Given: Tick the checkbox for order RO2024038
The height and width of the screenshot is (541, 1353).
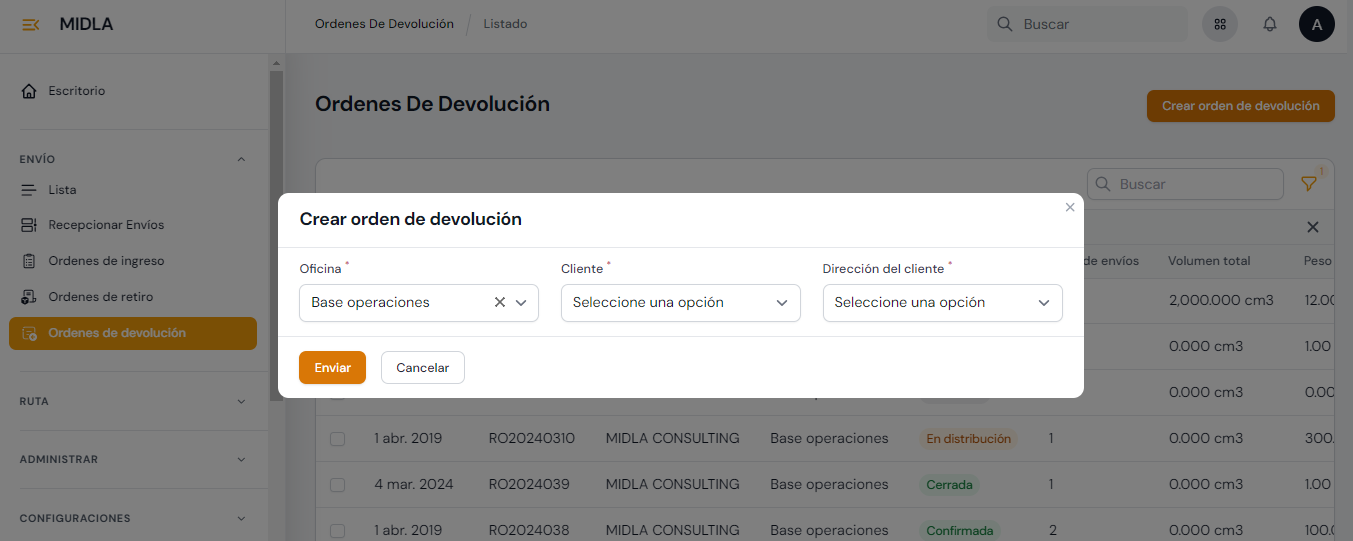Looking at the screenshot, I should (x=338, y=531).
